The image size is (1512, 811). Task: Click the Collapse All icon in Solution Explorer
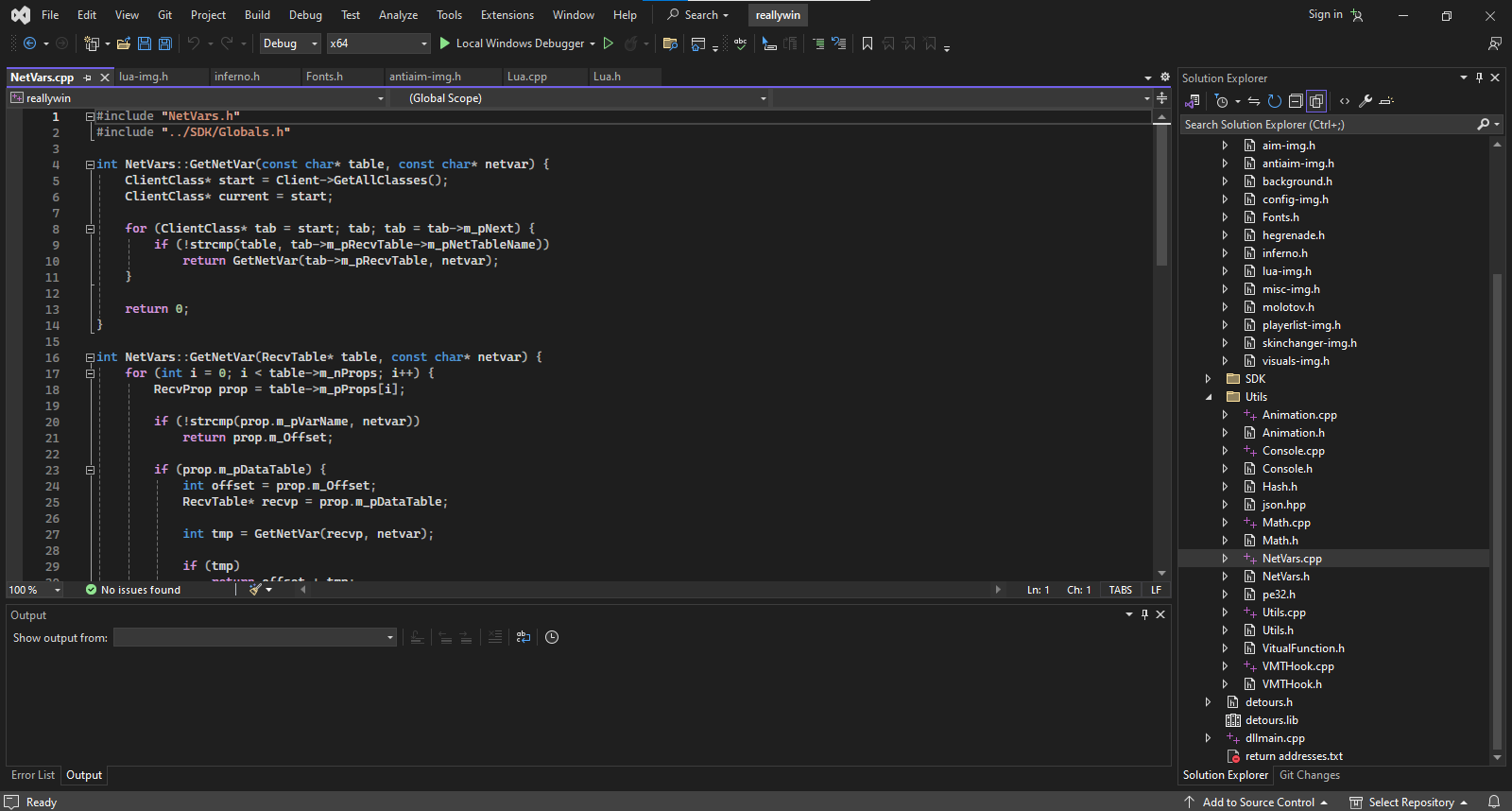point(1296,101)
